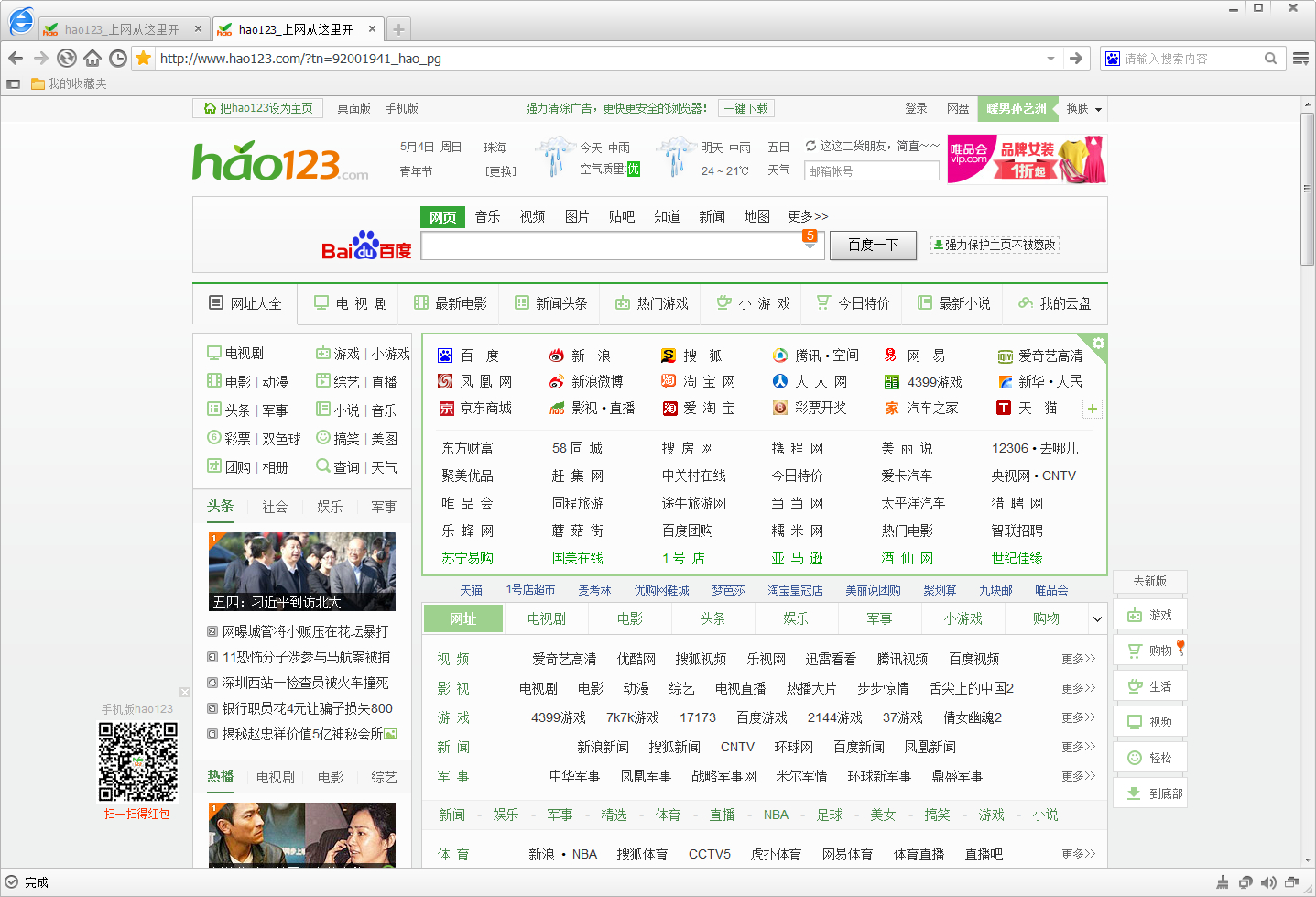Click 登录 login link
This screenshot has height=897, width=1316.
916,108
